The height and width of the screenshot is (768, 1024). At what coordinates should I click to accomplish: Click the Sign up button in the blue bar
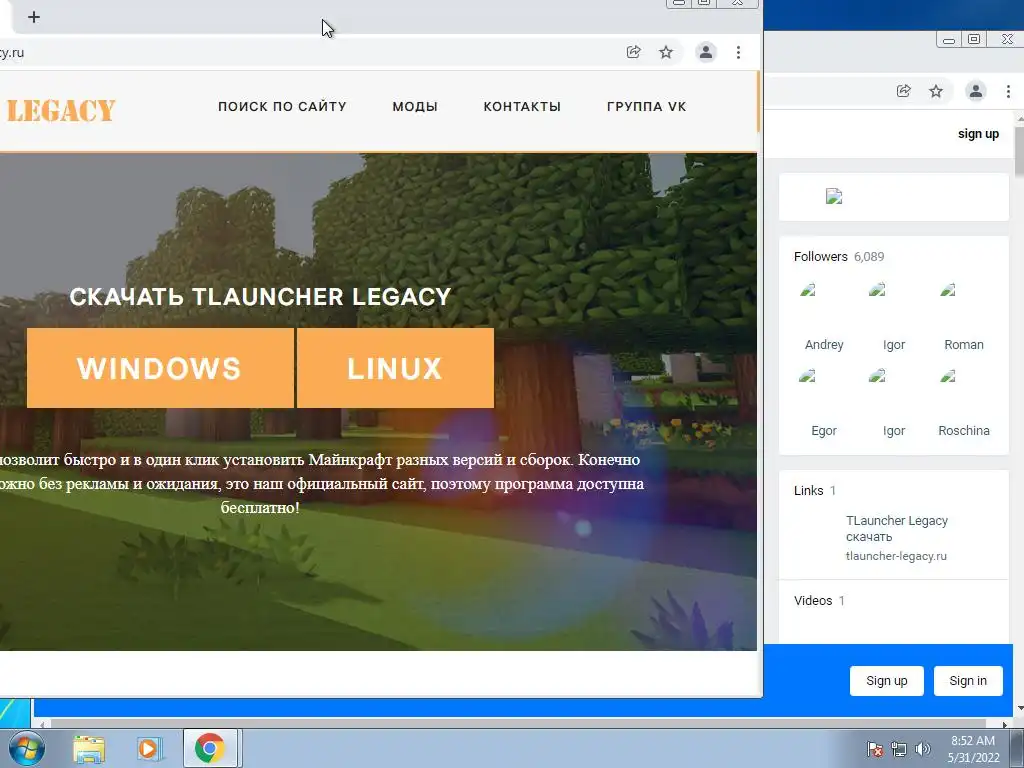point(887,681)
